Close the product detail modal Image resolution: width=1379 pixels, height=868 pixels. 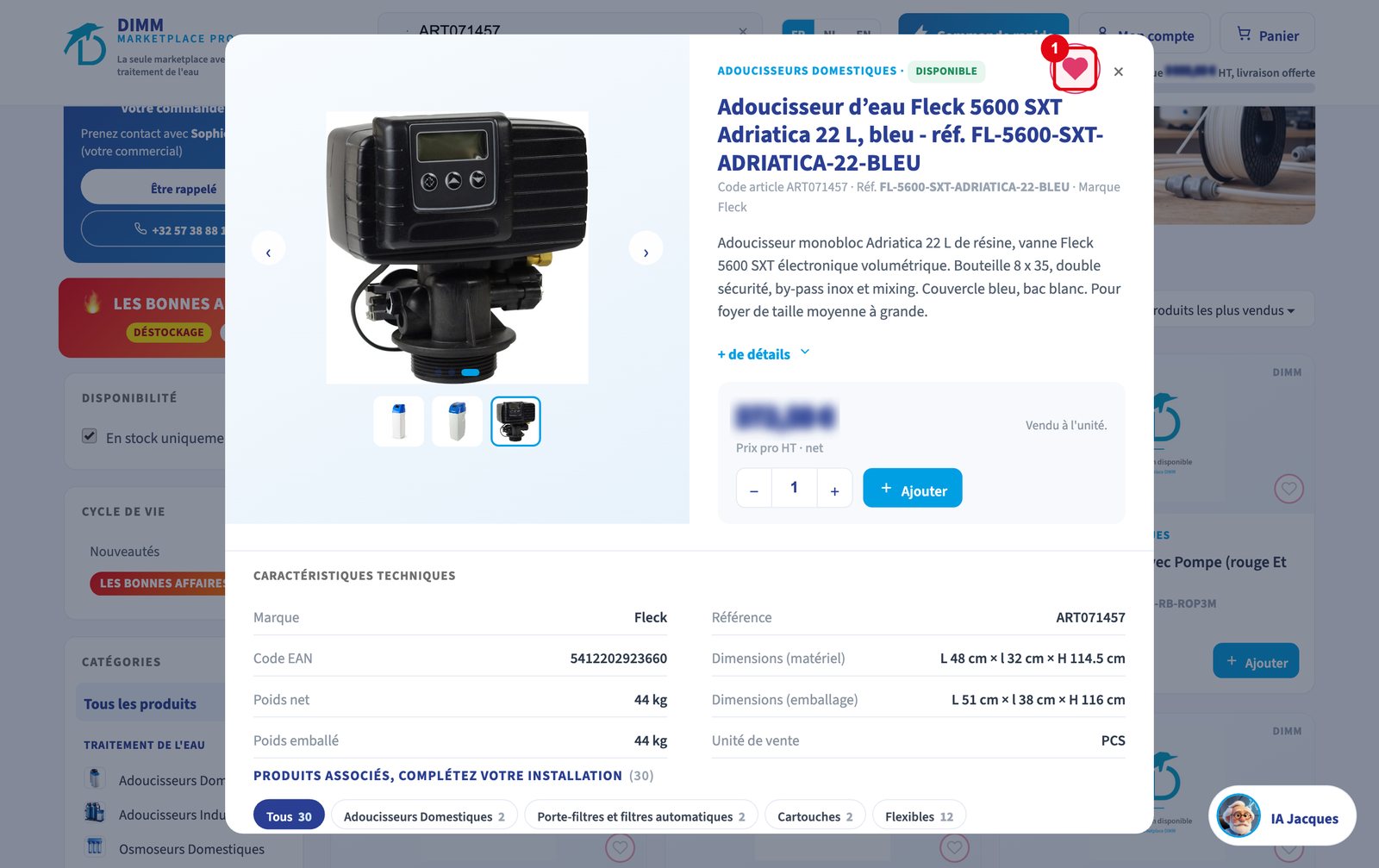tap(1118, 72)
